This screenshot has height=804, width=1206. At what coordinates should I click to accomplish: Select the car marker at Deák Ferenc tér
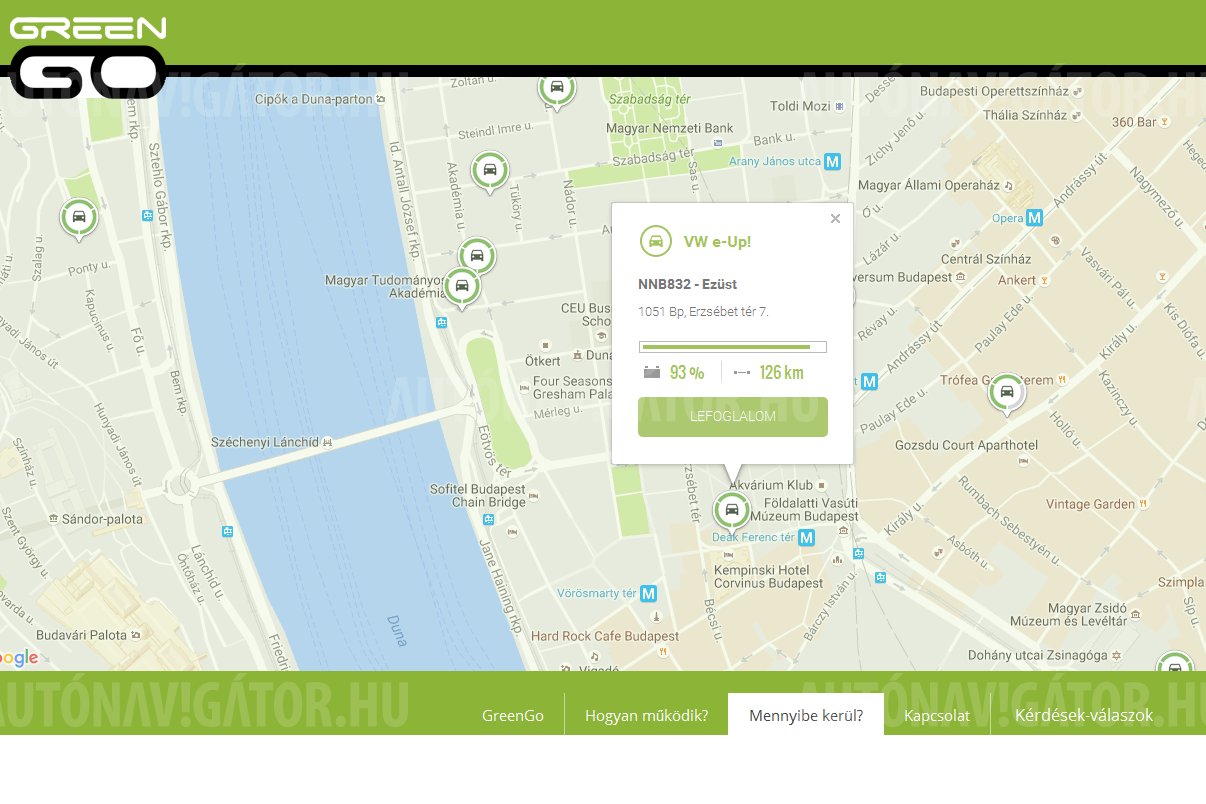732,510
